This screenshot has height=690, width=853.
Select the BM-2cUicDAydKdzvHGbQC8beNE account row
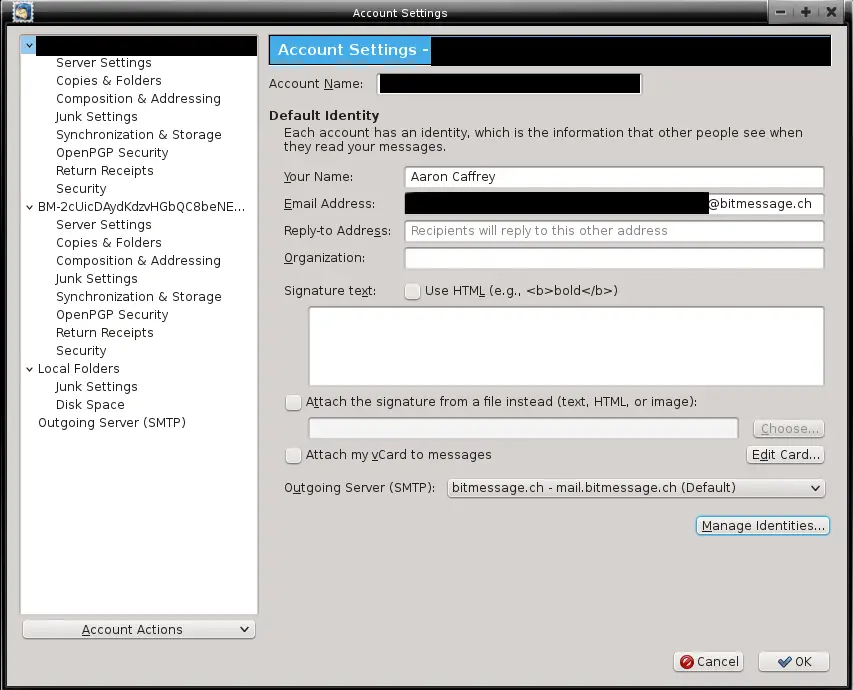(141, 207)
